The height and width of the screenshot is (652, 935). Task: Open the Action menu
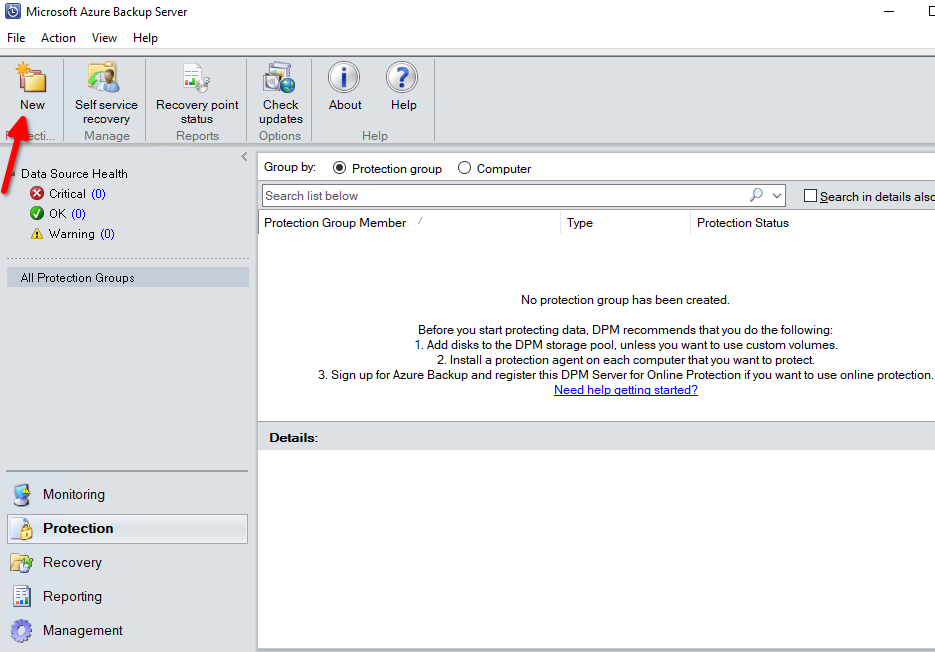[x=58, y=38]
